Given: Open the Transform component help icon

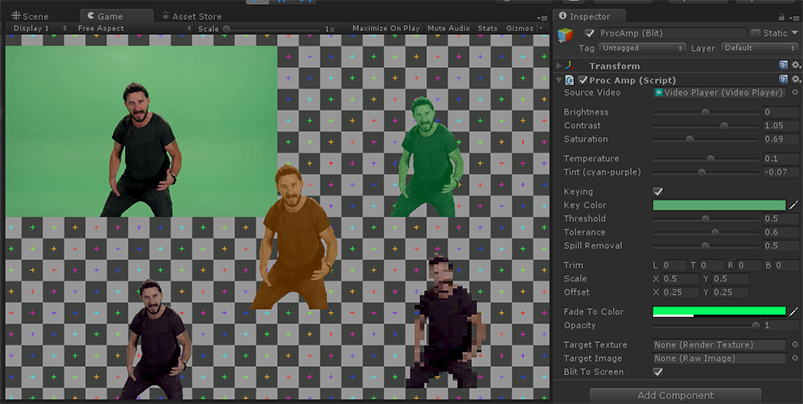Looking at the screenshot, I should [784, 66].
